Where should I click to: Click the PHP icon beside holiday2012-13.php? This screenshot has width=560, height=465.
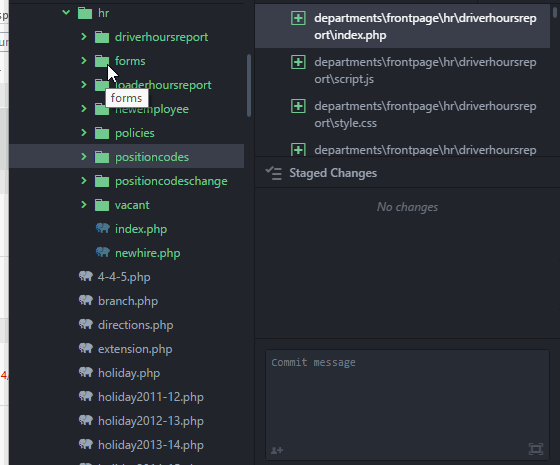(86, 420)
